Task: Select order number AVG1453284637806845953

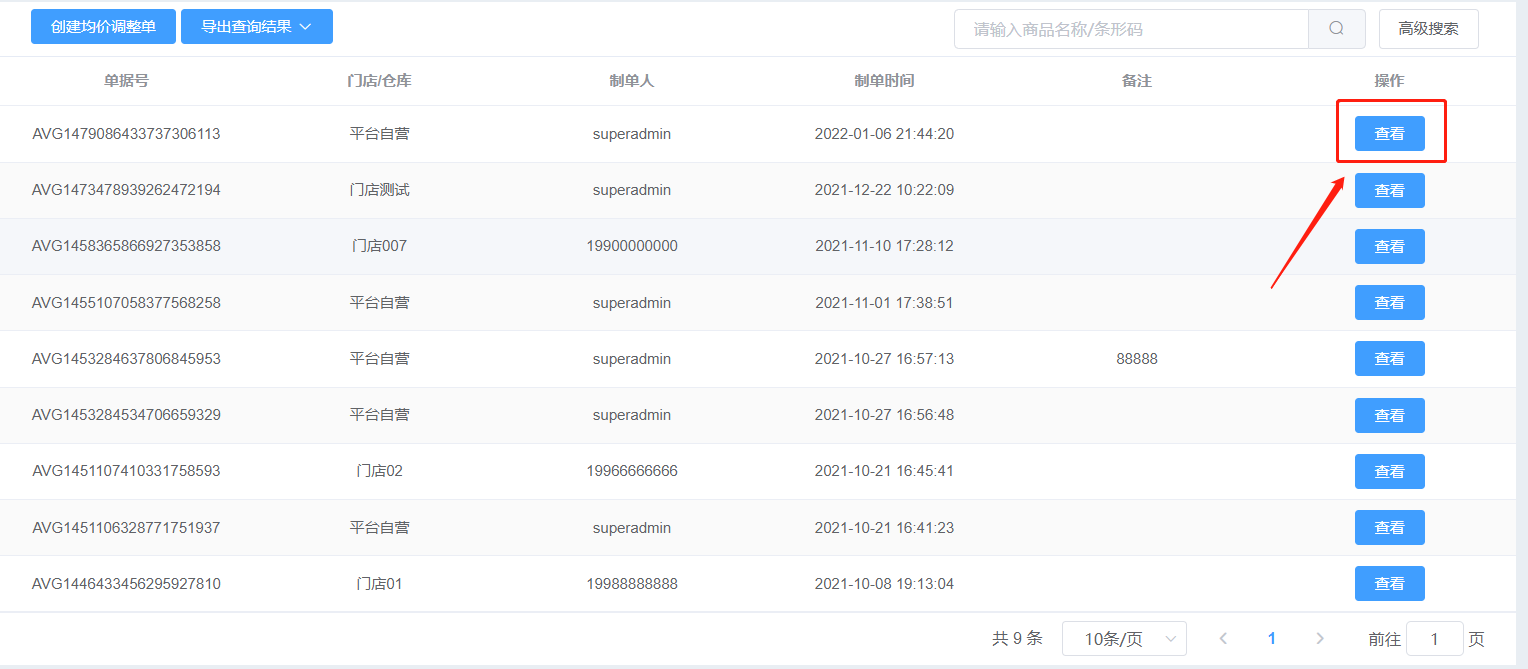Action: point(126,358)
